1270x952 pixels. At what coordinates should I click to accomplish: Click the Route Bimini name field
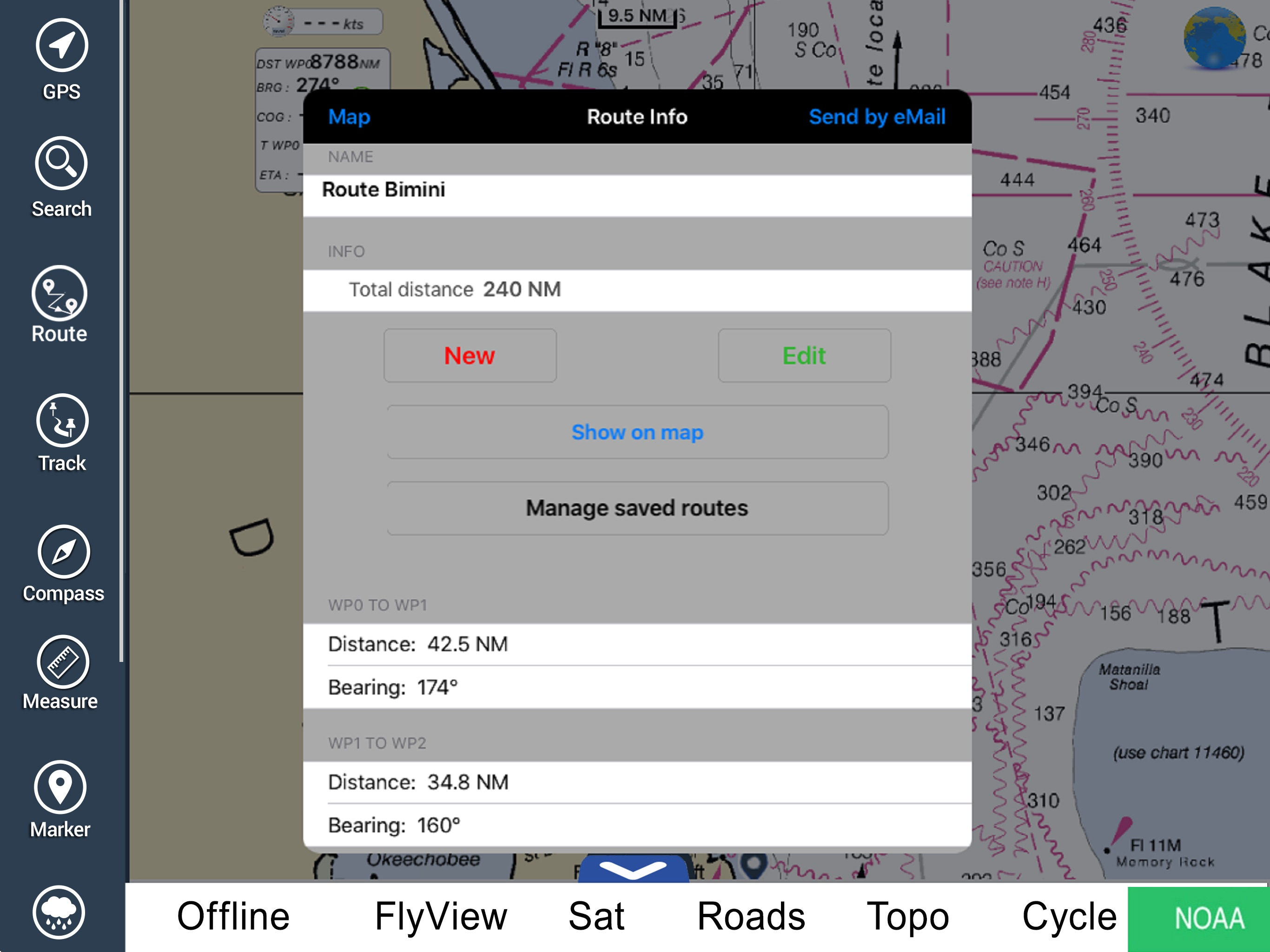pyautogui.click(x=637, y=190)
